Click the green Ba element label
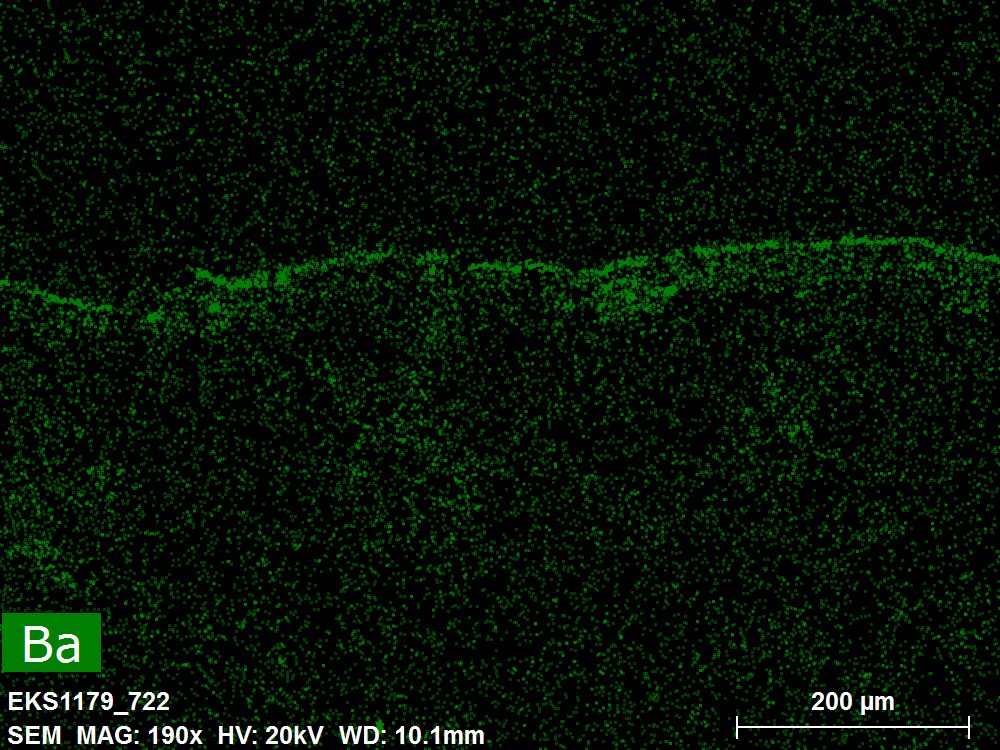1000x750 pixels. [x=51, y=642]
